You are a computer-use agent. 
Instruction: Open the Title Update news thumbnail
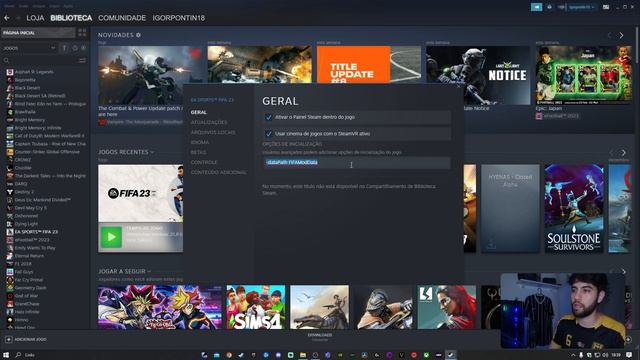369,64
